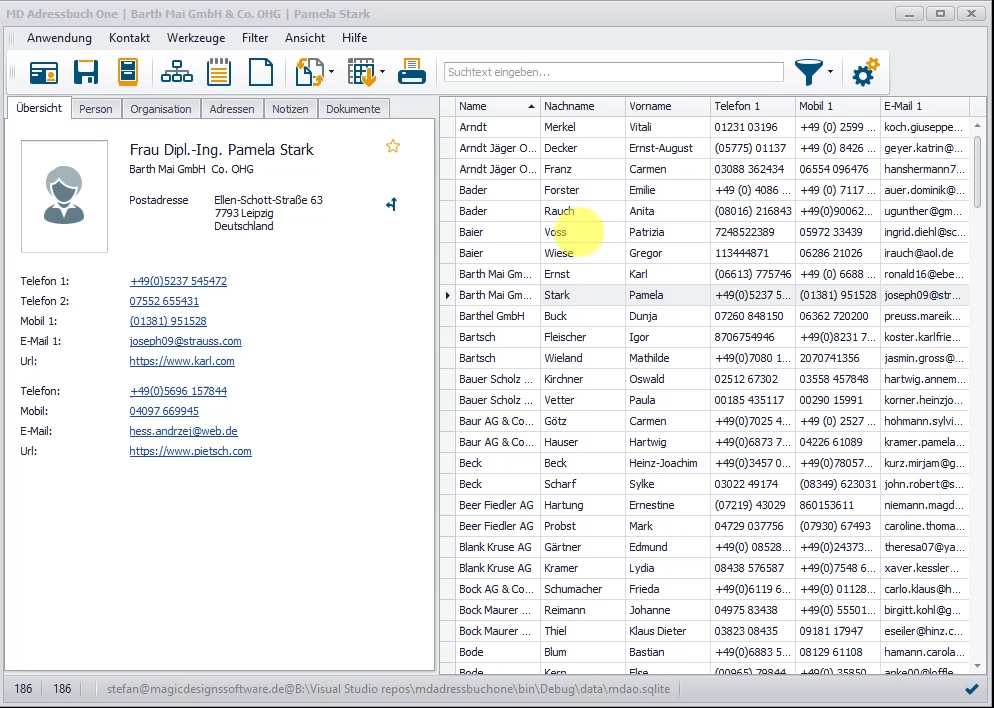Select the Klaus Dieter cell
994x708 pixels.
(x=668, y=631)
